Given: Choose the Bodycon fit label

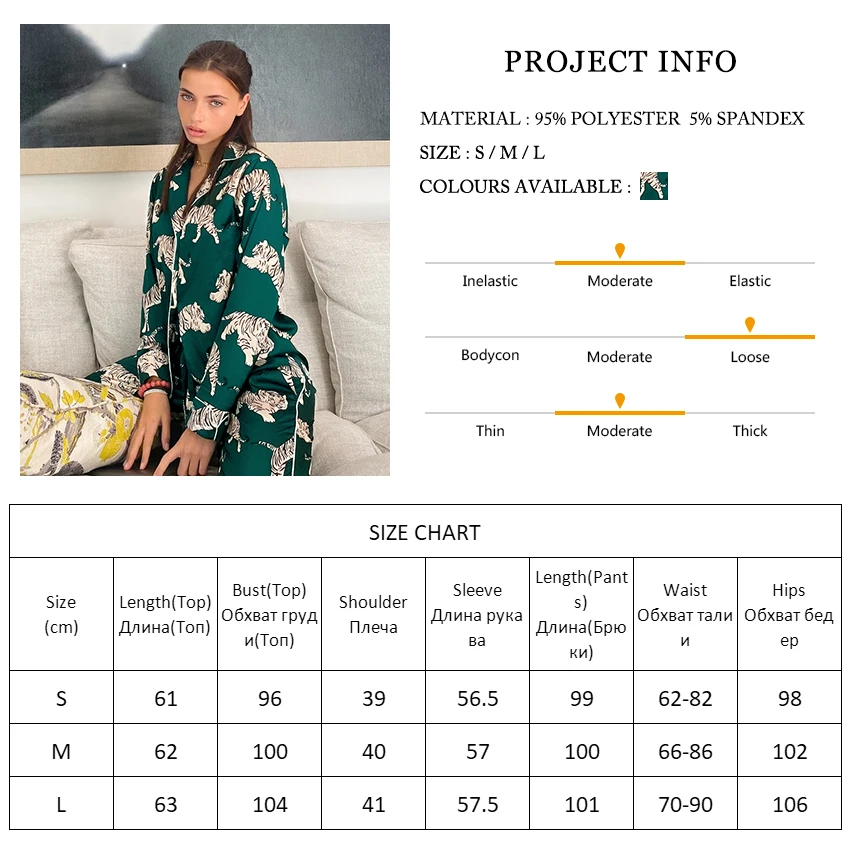Looking at the screenshot, I should pos(490,356).
